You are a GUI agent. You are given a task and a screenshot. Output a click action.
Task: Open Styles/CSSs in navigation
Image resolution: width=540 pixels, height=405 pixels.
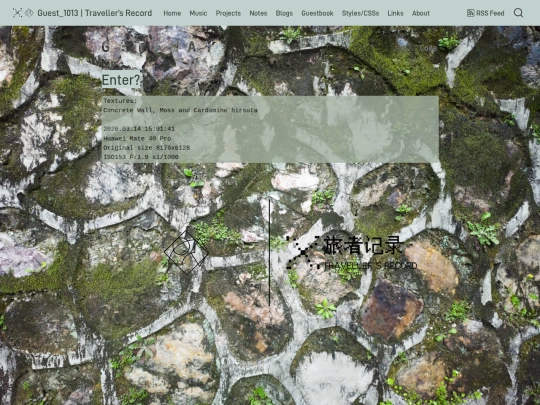(360, 13)
